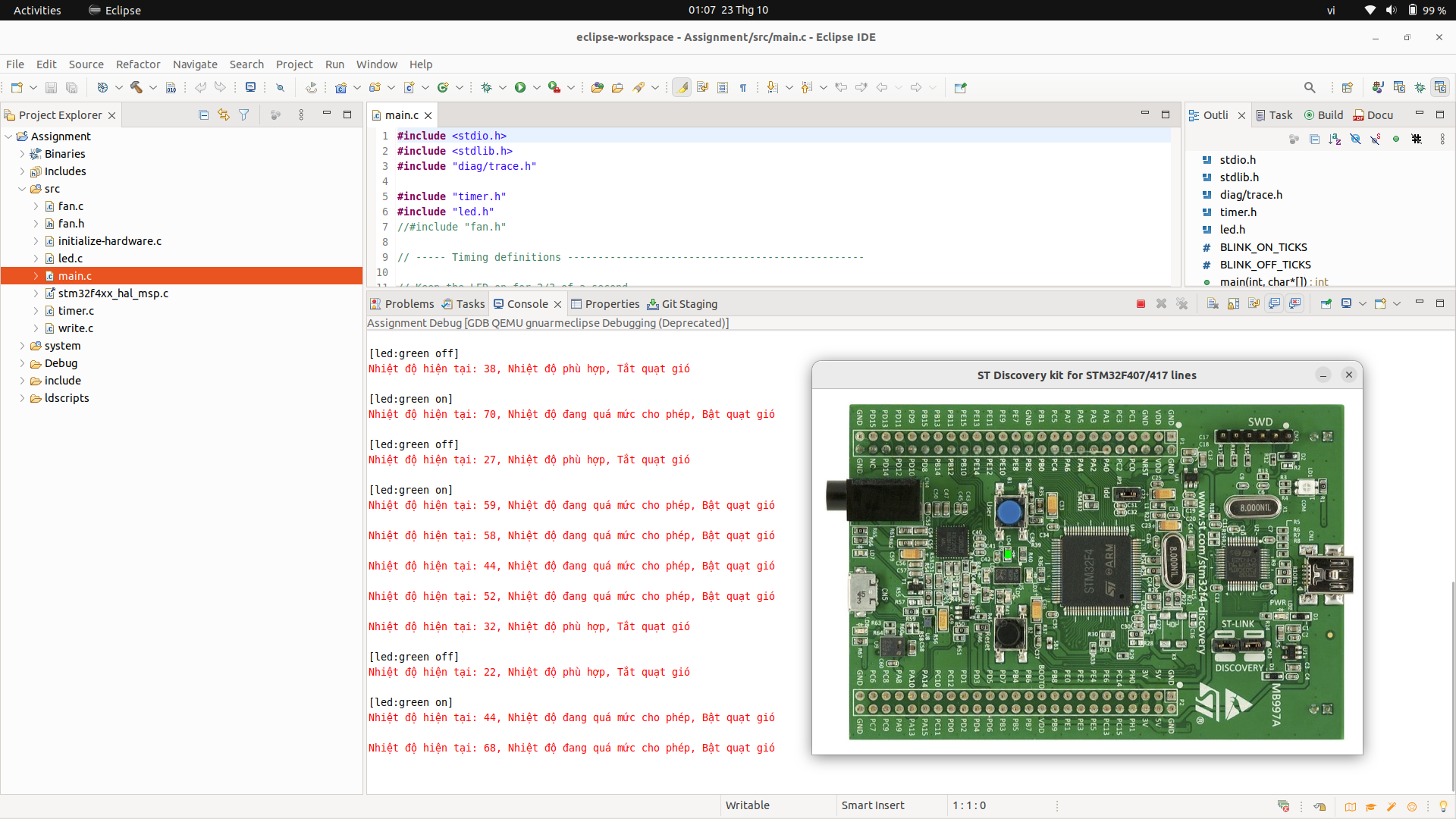The image size is (1456, 819).
Task: Build the project using the hammer icon
Action: tap(137, 87)
